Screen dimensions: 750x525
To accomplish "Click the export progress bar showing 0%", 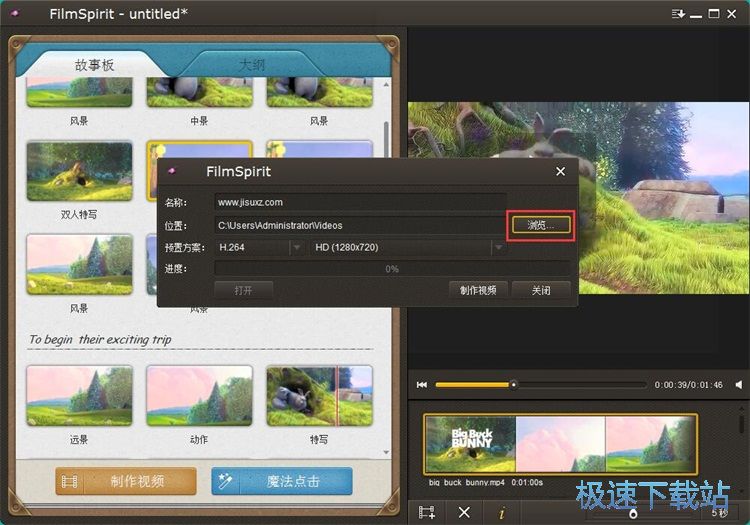I will [x=392, y=269].
